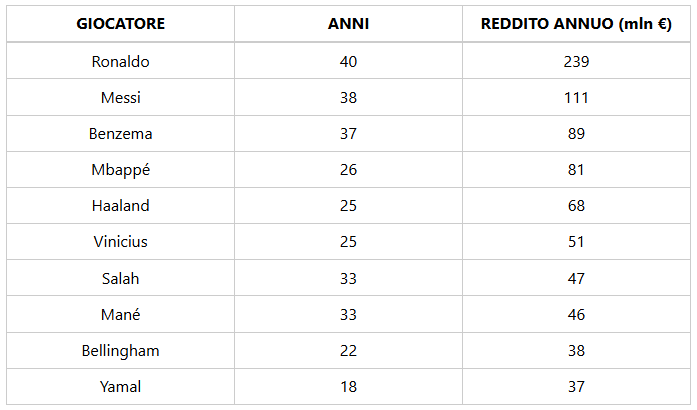Click the REDDITO ANNUO column header
Screen dimensions: 697x410
click(x=575, y=25)
